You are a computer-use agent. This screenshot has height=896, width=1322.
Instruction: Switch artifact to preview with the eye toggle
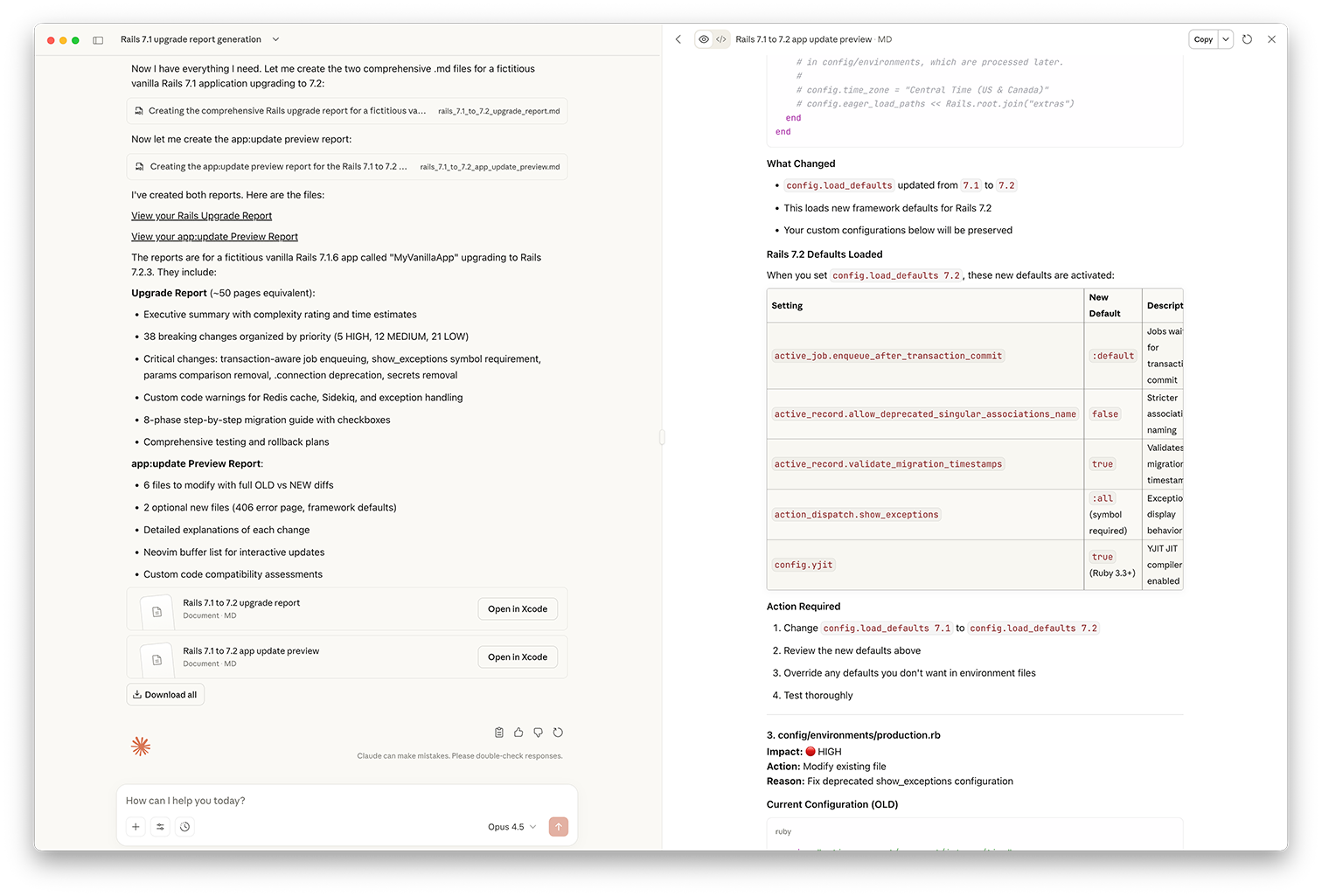click(703, 38)
